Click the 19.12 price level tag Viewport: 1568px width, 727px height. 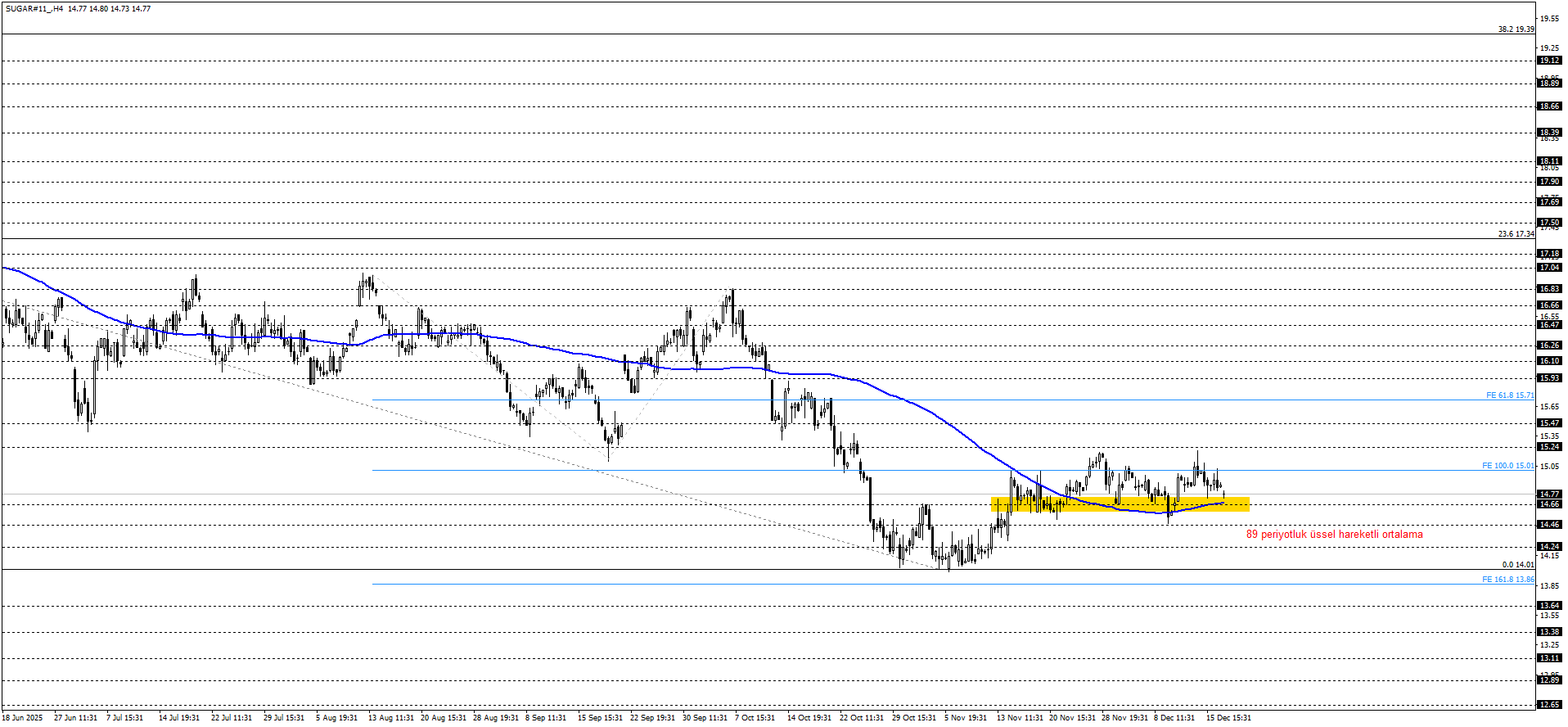1549,61
